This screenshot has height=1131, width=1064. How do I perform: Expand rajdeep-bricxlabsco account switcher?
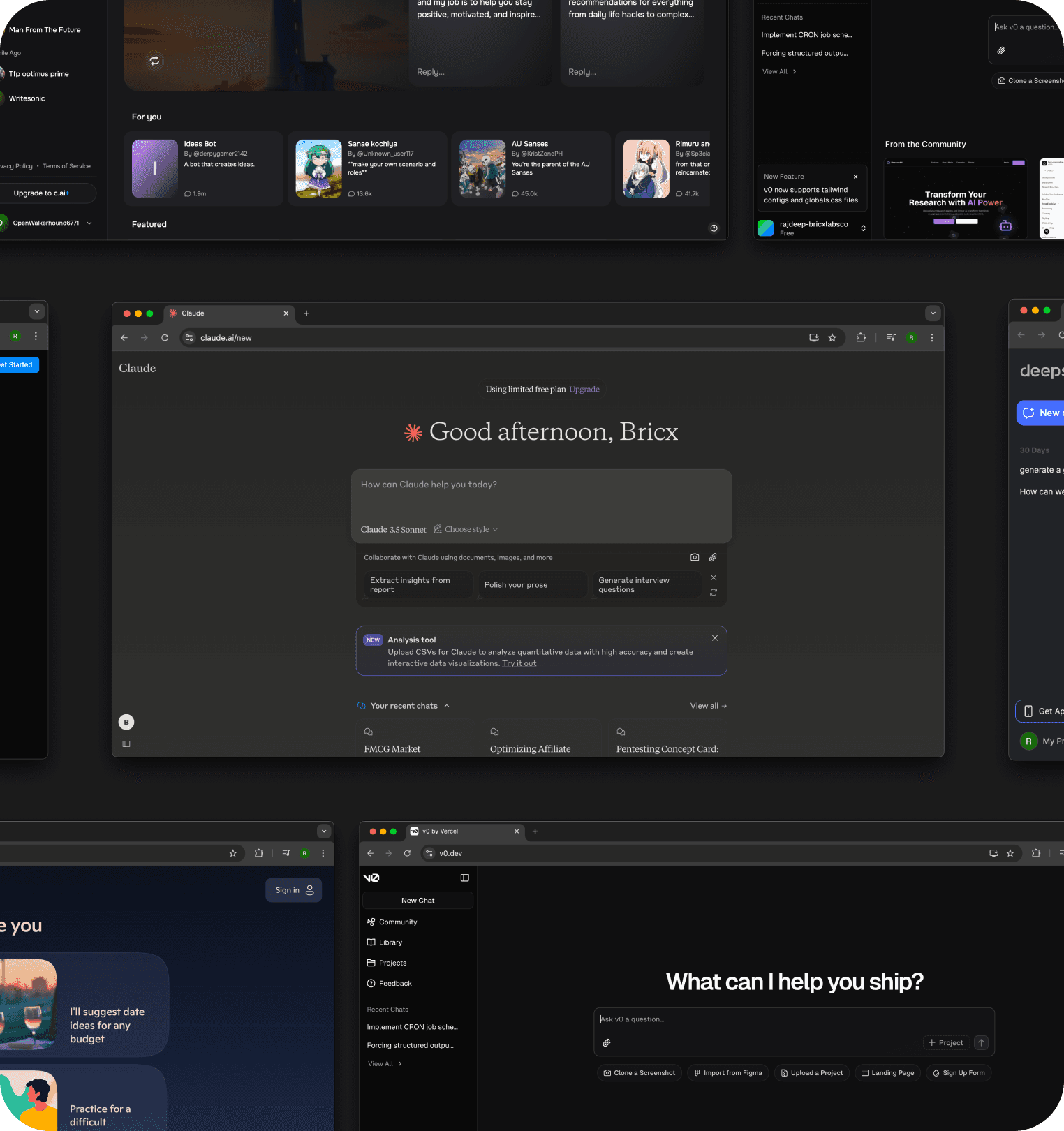pyautogui.click(x=863, y=228)
